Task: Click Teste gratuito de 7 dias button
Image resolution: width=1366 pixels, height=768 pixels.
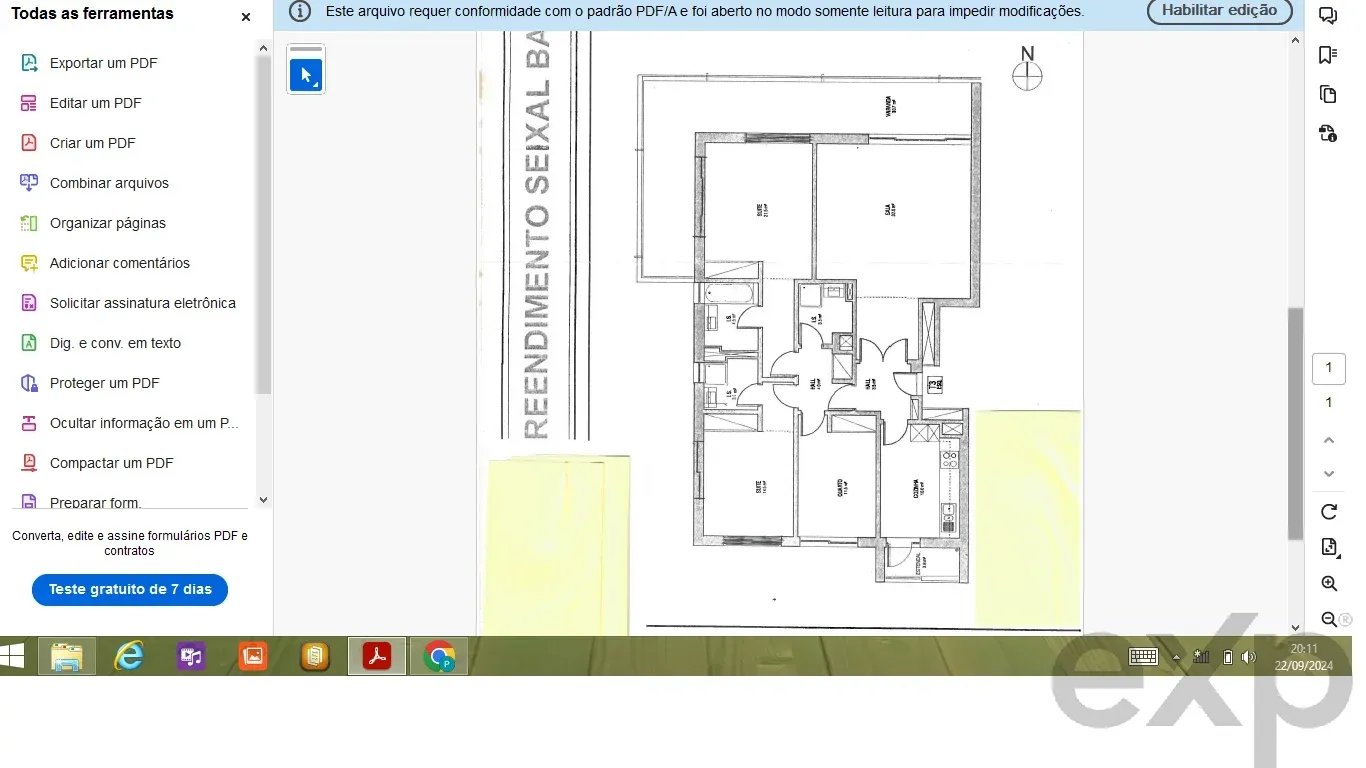Action: click(130, 590)
